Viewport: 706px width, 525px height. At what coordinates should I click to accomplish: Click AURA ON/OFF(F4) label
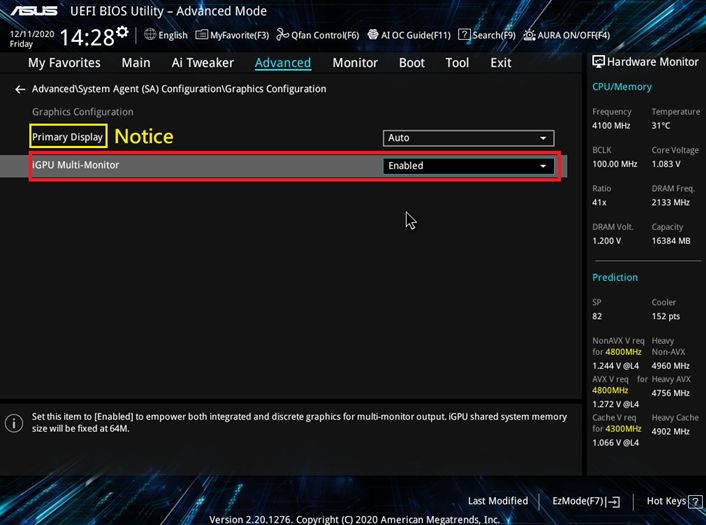(574, 35)
